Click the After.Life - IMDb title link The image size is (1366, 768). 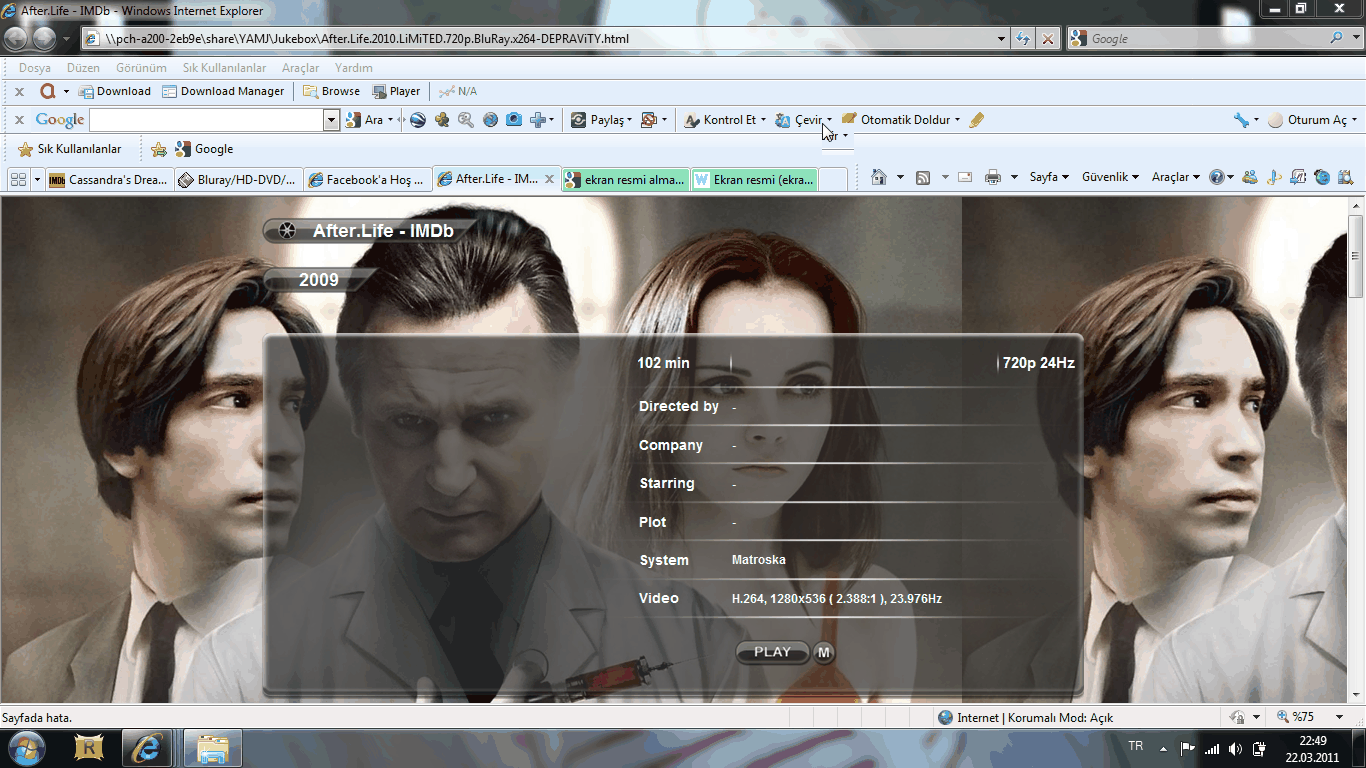pyautogui.click(x=383, y=231)
